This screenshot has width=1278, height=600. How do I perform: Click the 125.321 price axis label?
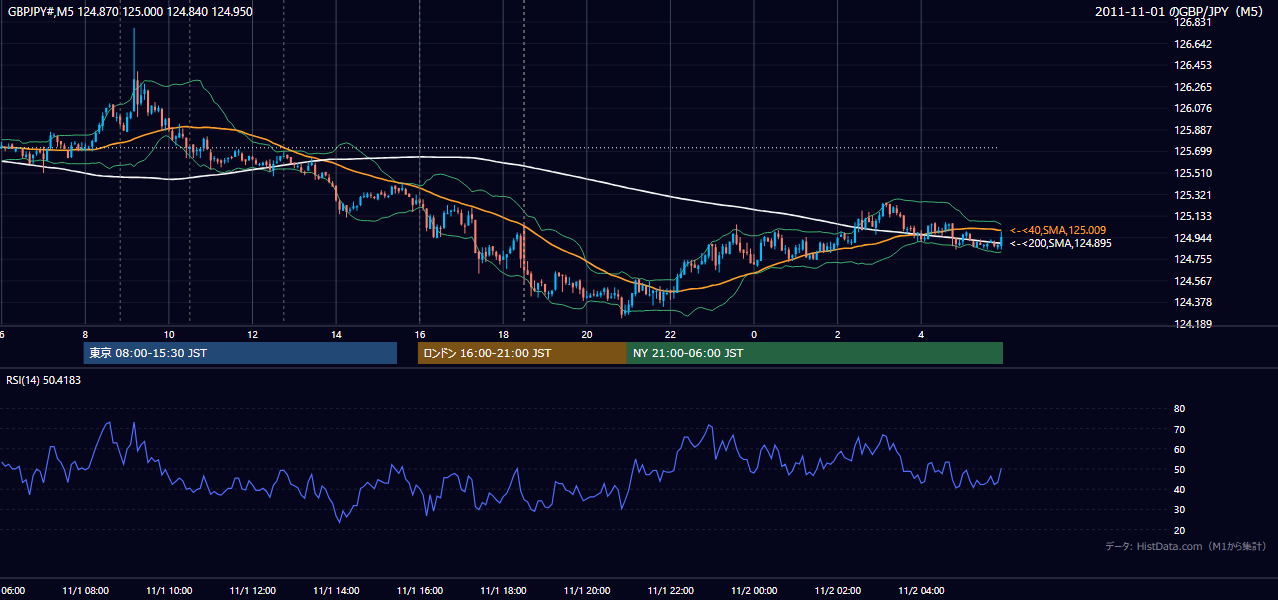1194,195
